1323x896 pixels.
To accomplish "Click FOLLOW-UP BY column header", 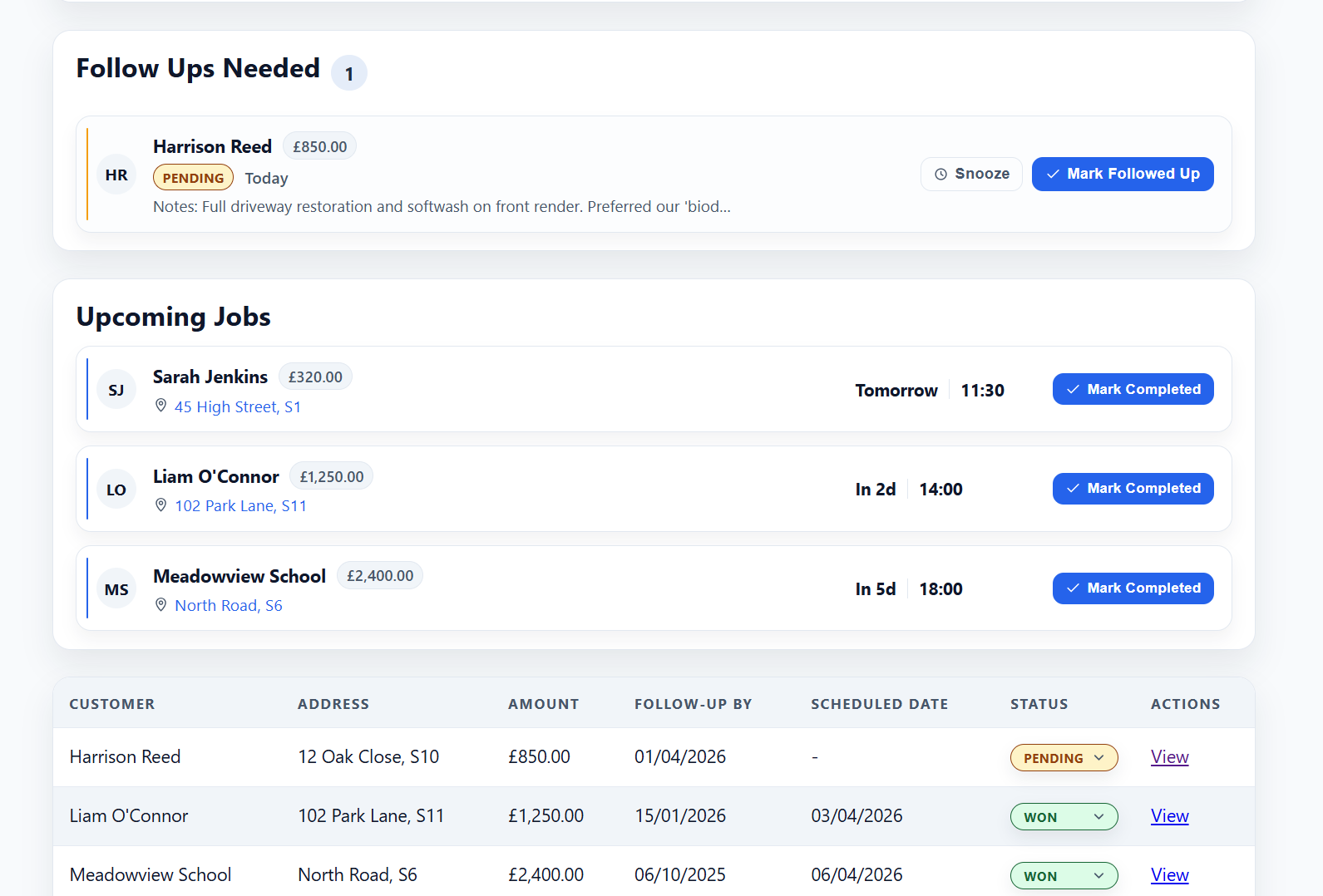I will [694, 704].
